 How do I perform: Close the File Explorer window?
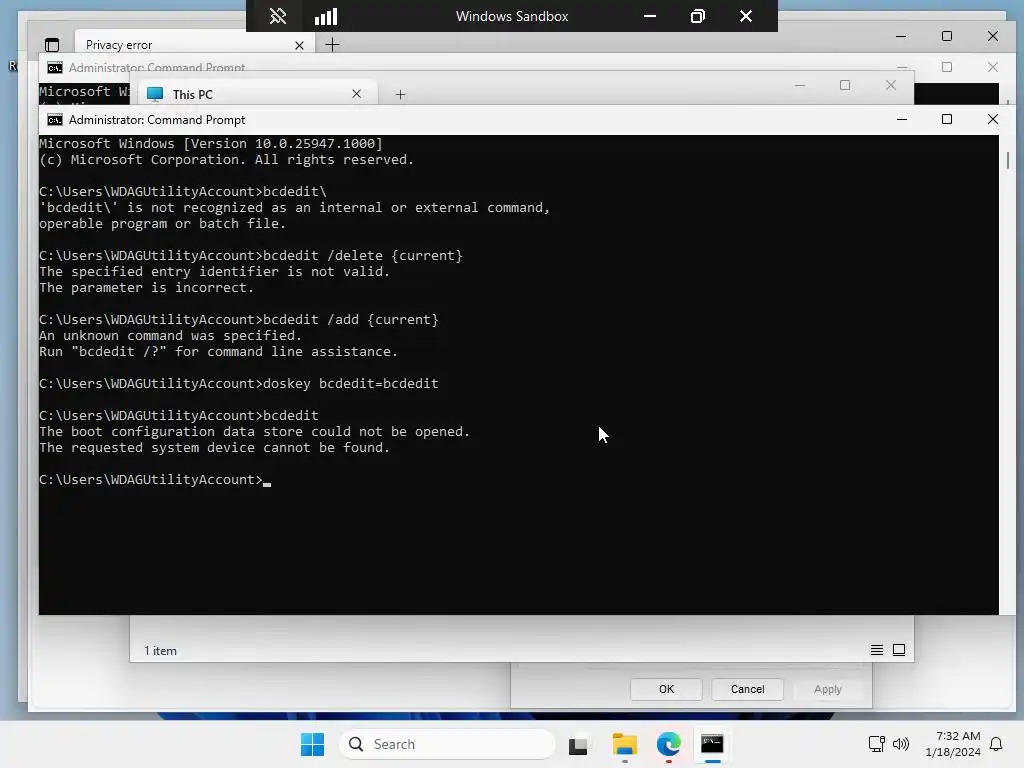tap(891, 86)
